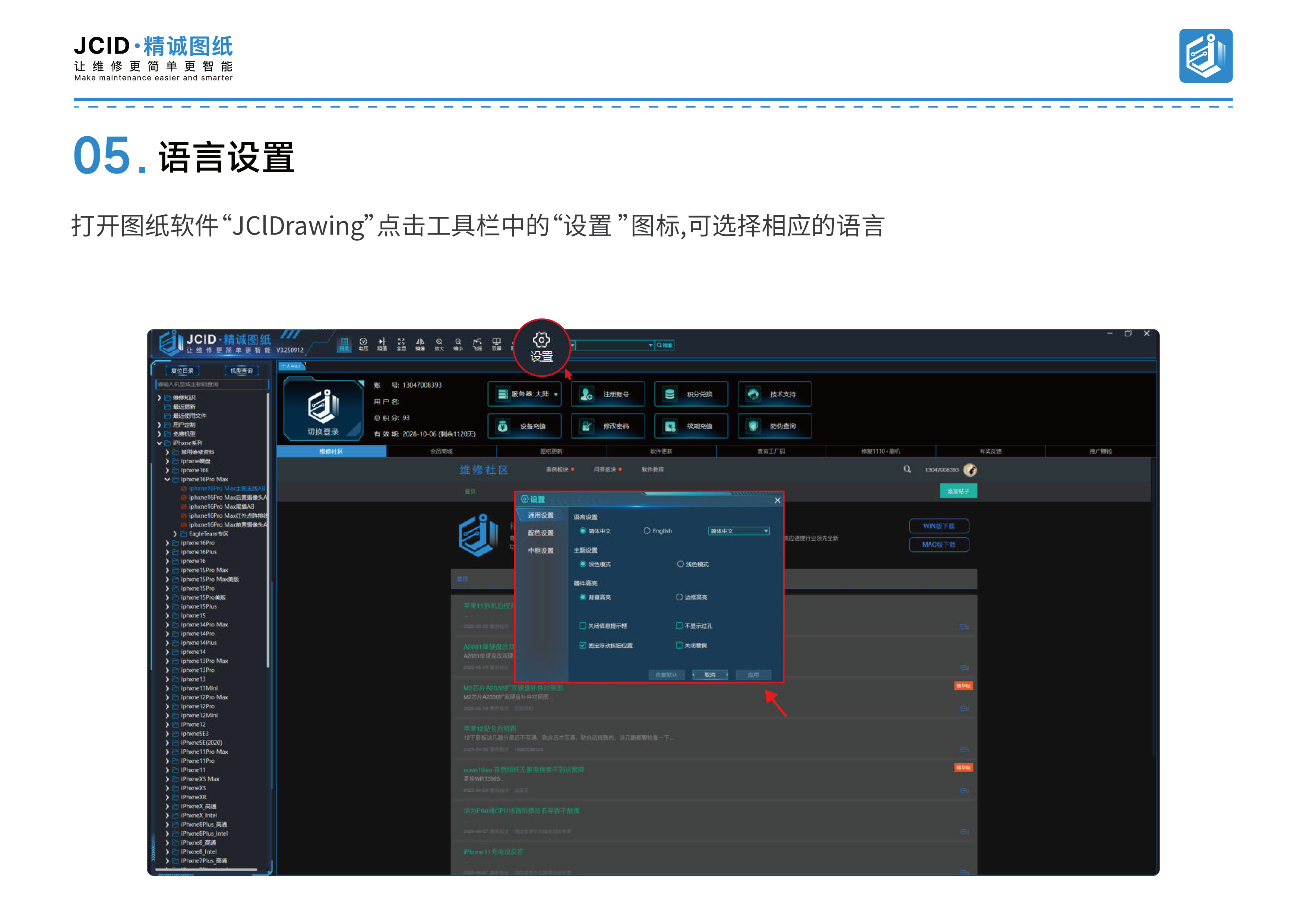Image resolution: width=1307 pixels, height=924 pixels.
Task: Click the green 添加帖子 button
Action: pyautogui.click(x=958, y=491)
